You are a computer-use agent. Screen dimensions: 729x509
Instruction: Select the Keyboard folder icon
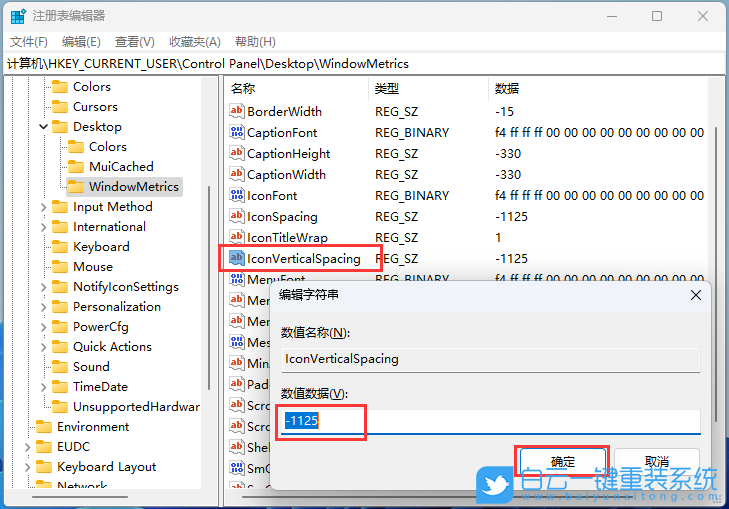pyautogui.click(x=60, y=247)
